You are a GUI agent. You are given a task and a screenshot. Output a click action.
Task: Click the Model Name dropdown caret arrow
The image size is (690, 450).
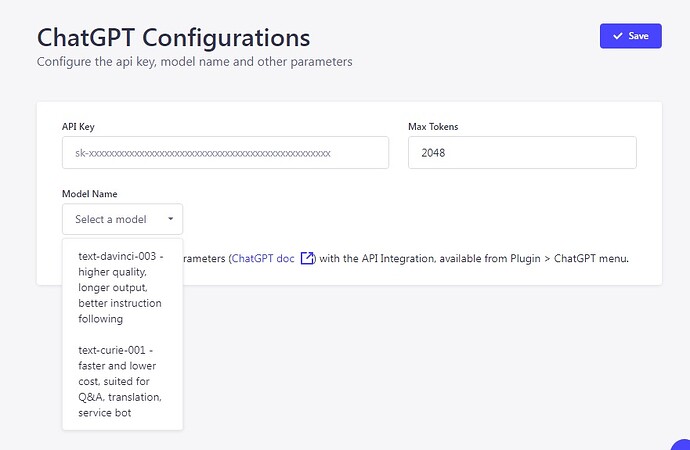click(170, 219)
